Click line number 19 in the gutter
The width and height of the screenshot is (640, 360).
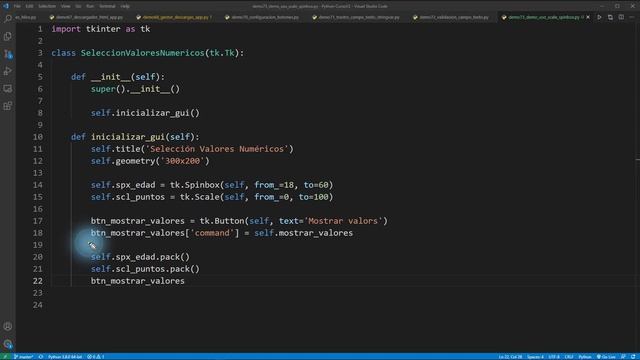(38, 245)
